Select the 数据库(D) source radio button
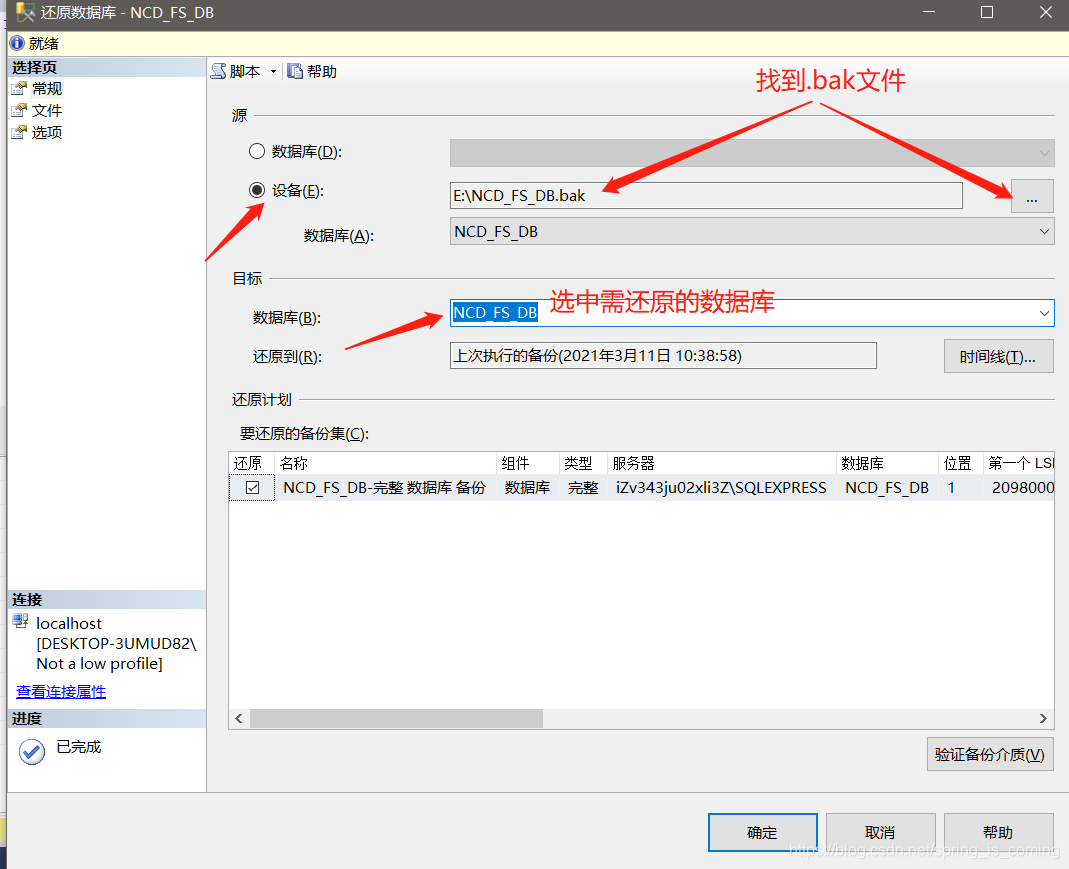 tap(257, 151)
